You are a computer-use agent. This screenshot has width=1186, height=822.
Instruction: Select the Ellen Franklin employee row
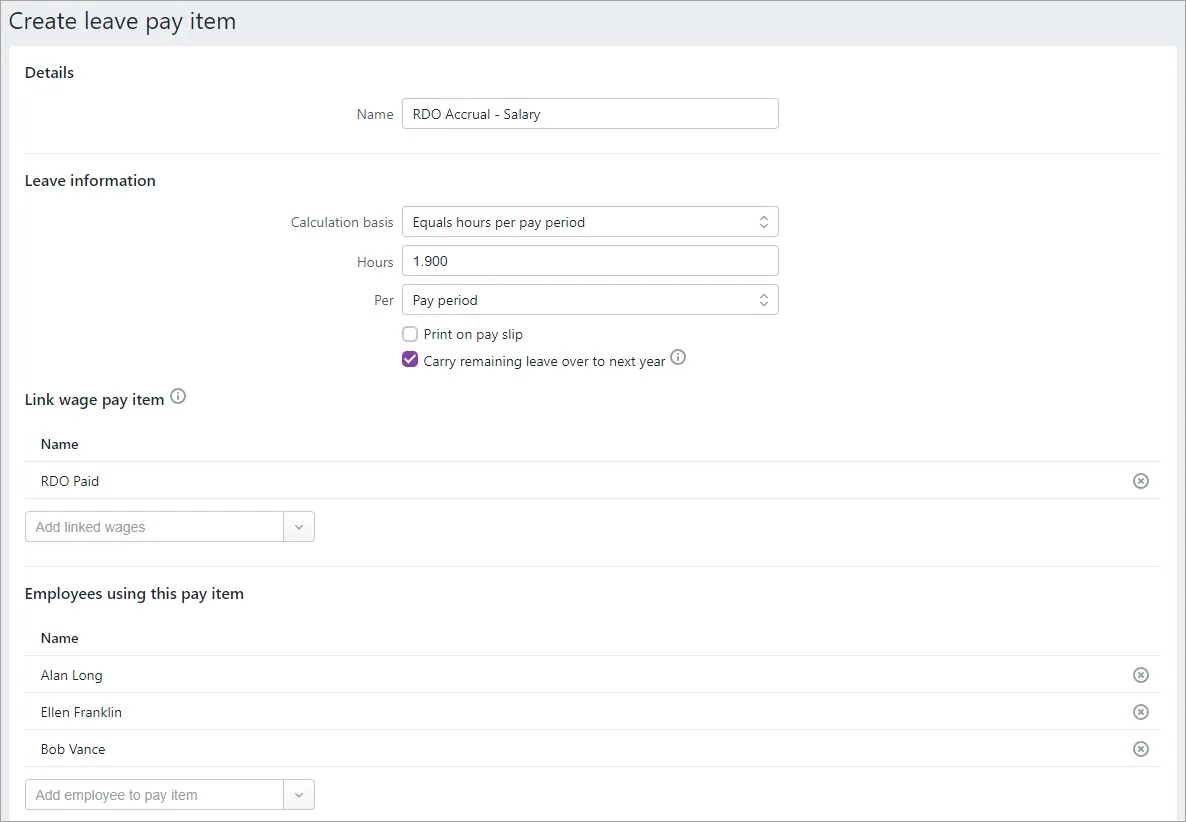[591, 712]
